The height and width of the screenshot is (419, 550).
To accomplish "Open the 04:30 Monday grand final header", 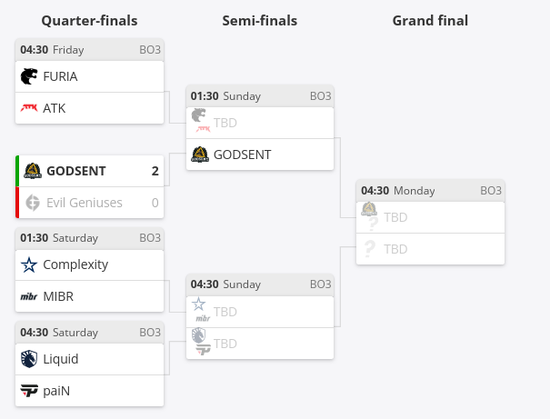I will (x=430, y=191).
